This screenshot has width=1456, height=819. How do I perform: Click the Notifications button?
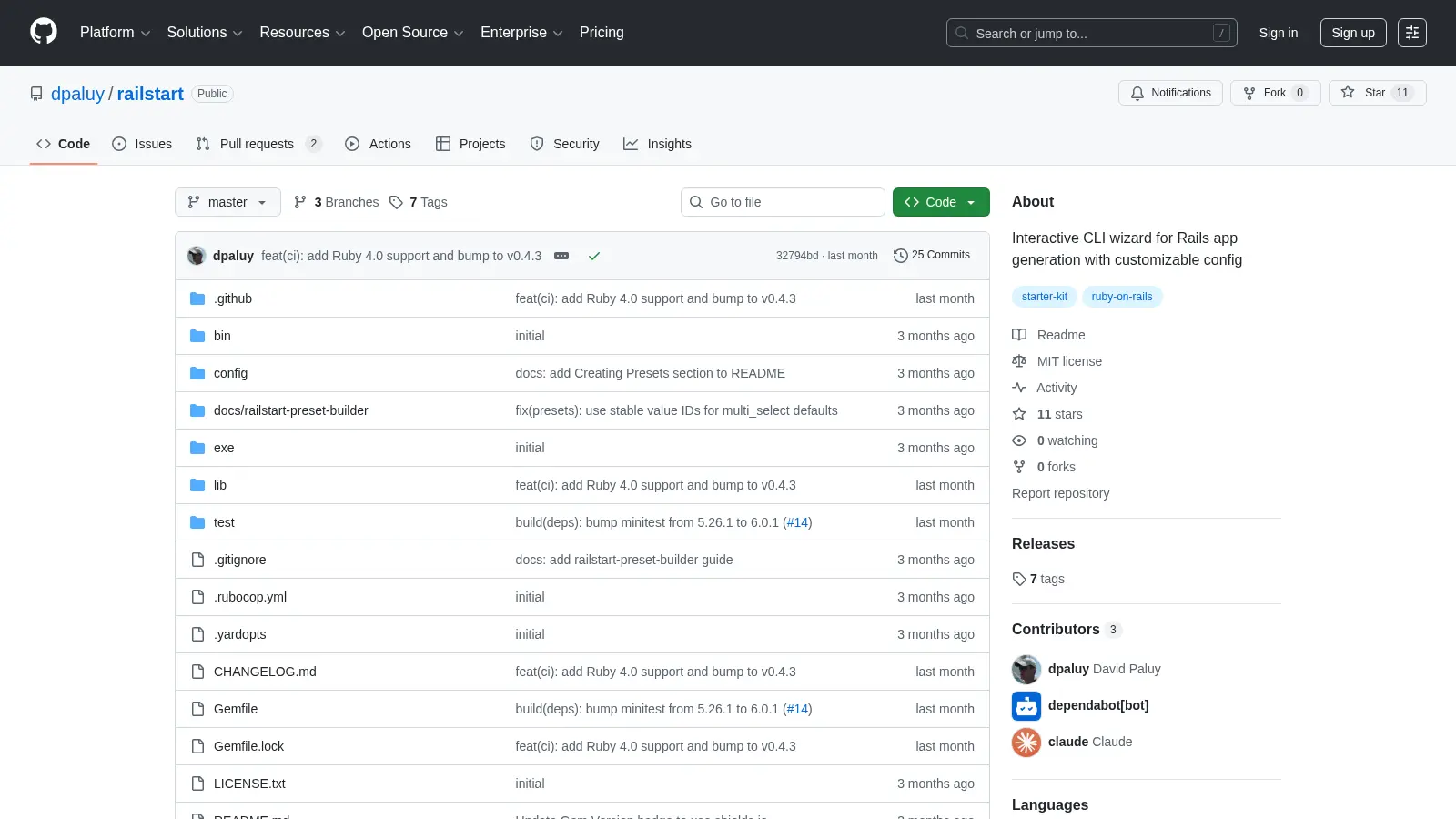tap(1170, 93)
